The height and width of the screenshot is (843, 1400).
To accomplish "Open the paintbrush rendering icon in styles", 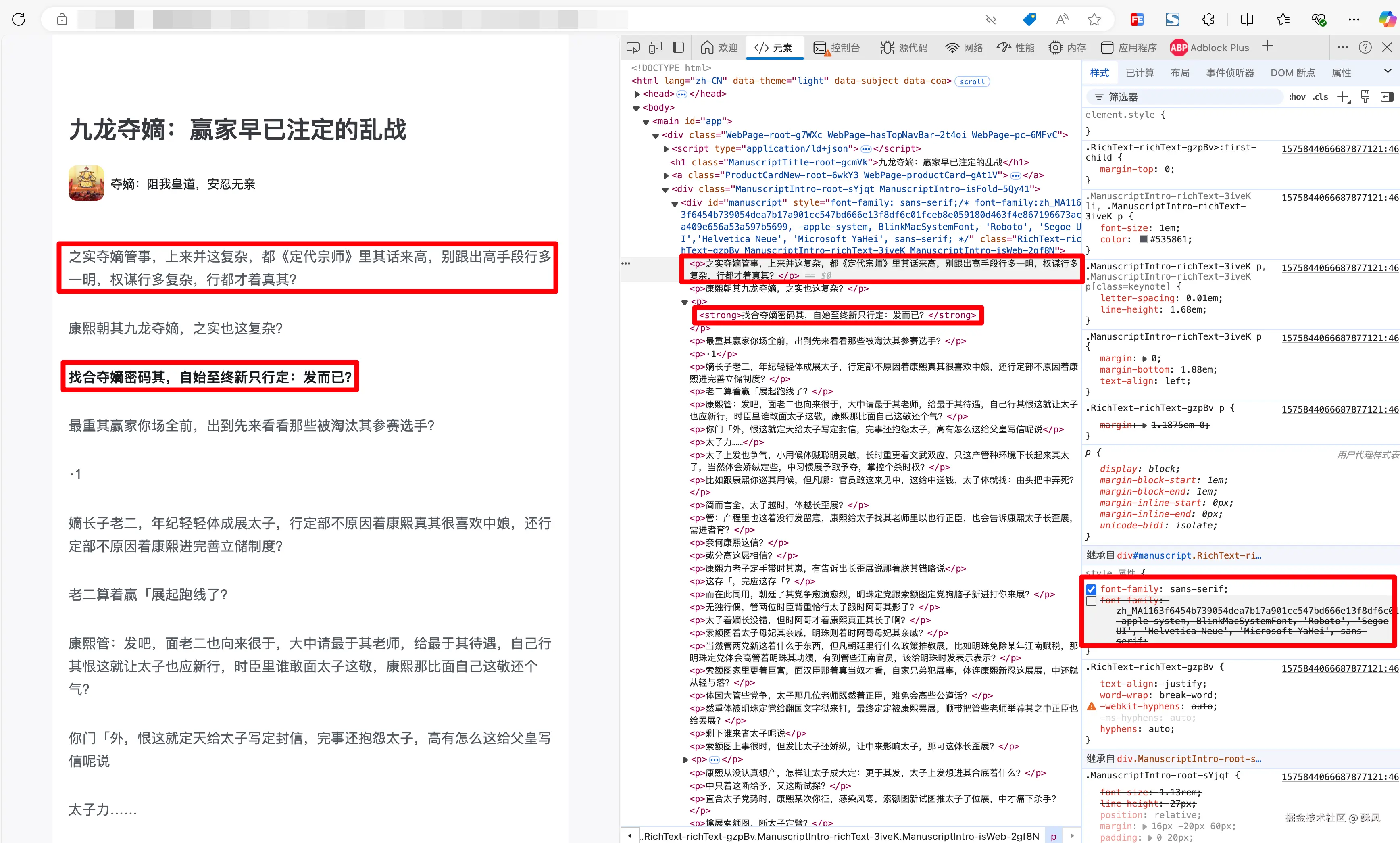I will tap(1365, 97).
